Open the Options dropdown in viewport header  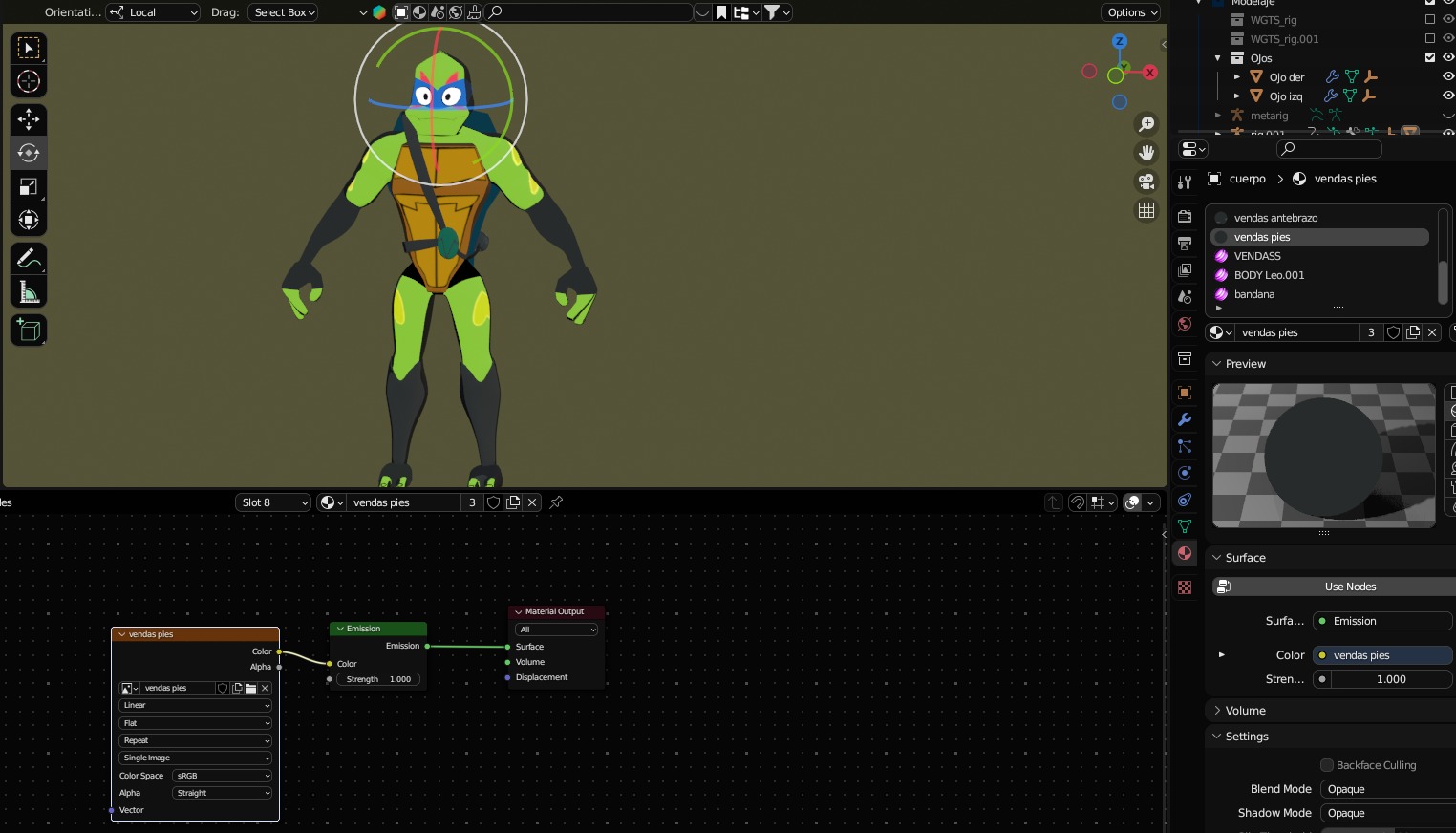coord(1131,12)
